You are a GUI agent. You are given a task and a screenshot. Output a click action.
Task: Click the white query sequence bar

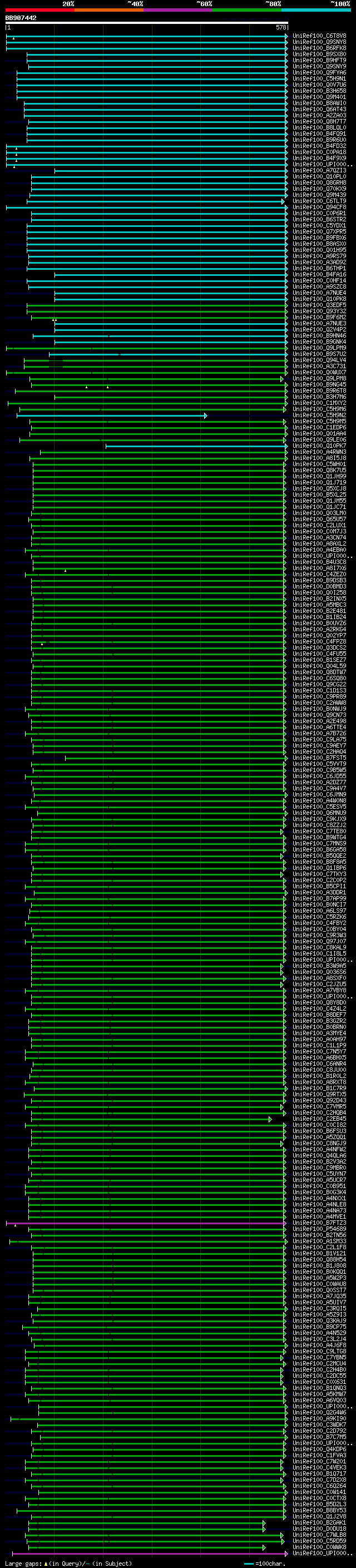147,22
